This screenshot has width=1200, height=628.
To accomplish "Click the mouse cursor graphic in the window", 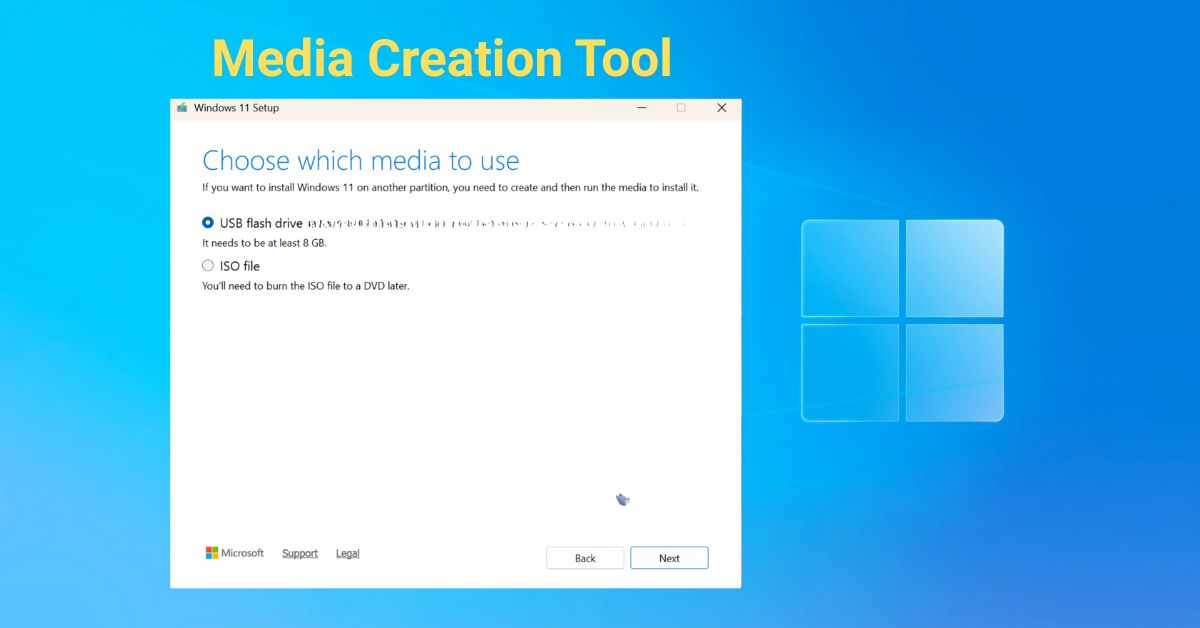I will 623,498.
